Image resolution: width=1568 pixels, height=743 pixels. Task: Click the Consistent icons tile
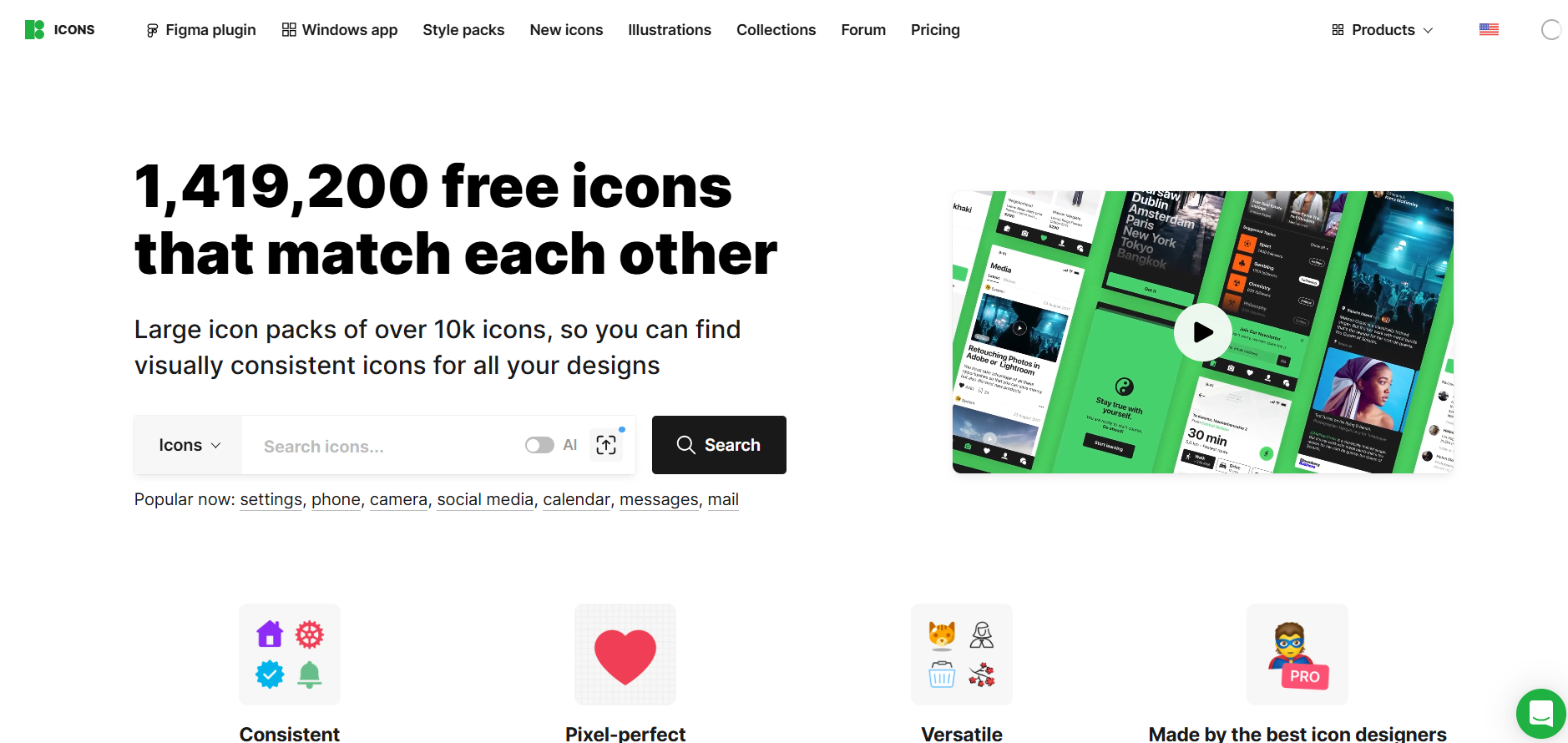coord(290,655)
